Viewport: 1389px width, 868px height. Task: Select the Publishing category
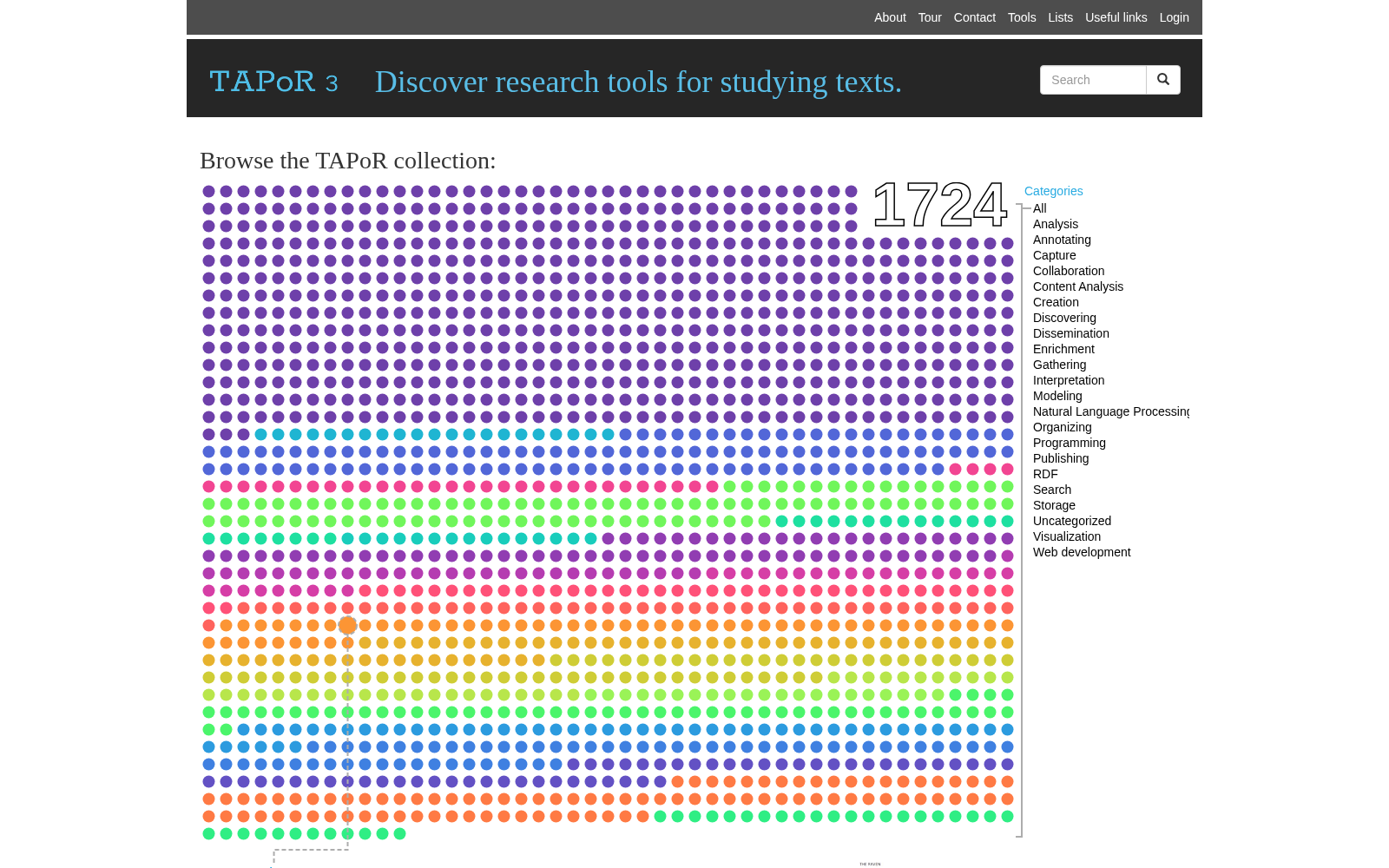[x=1061, y=458]
